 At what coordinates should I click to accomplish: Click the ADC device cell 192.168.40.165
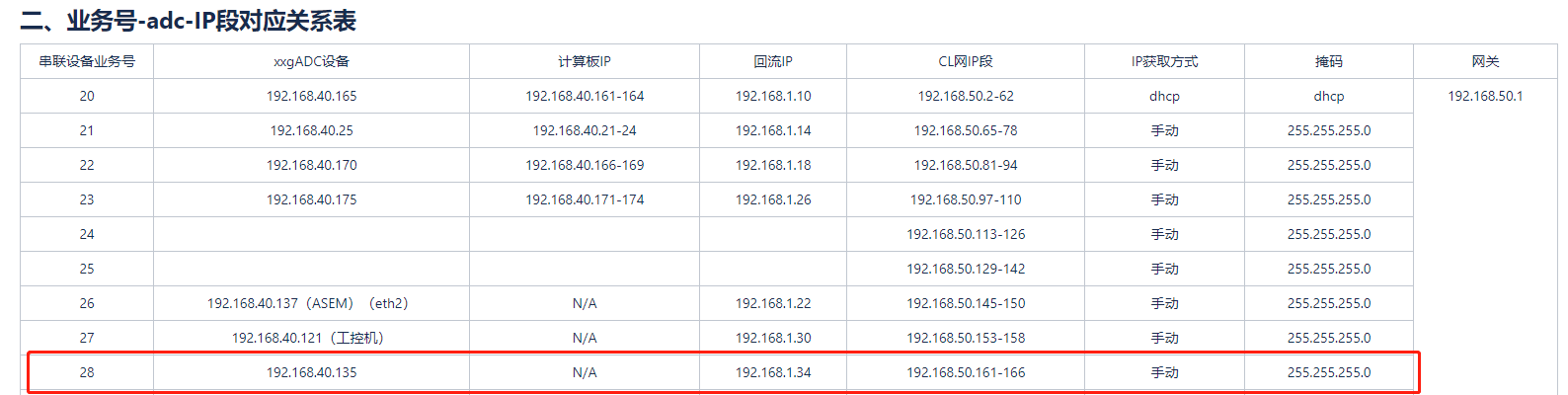pos(311,96)
